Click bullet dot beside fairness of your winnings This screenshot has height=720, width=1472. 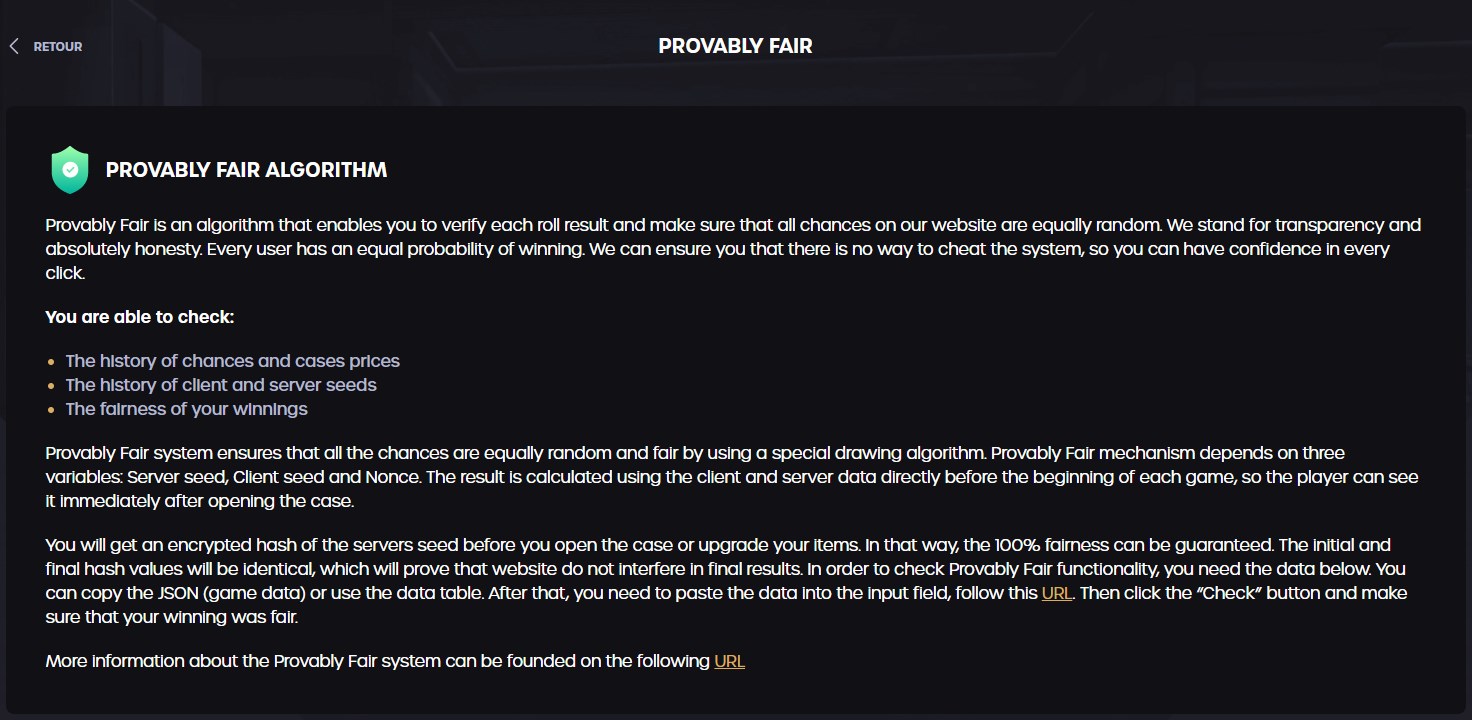click(x=52, y=410)
